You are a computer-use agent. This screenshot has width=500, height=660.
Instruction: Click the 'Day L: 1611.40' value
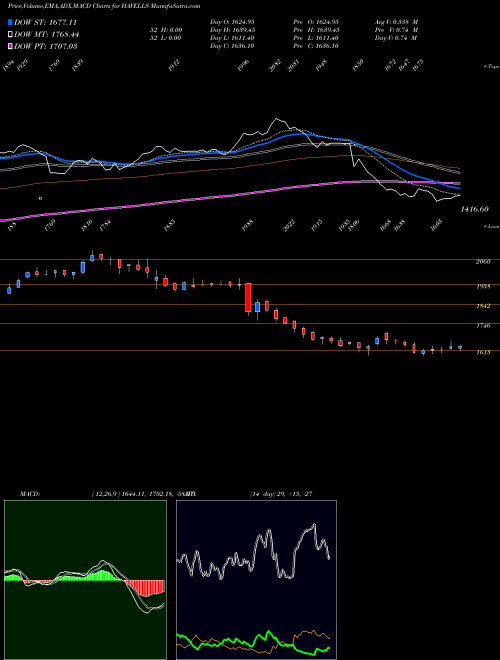click(232, 38)
